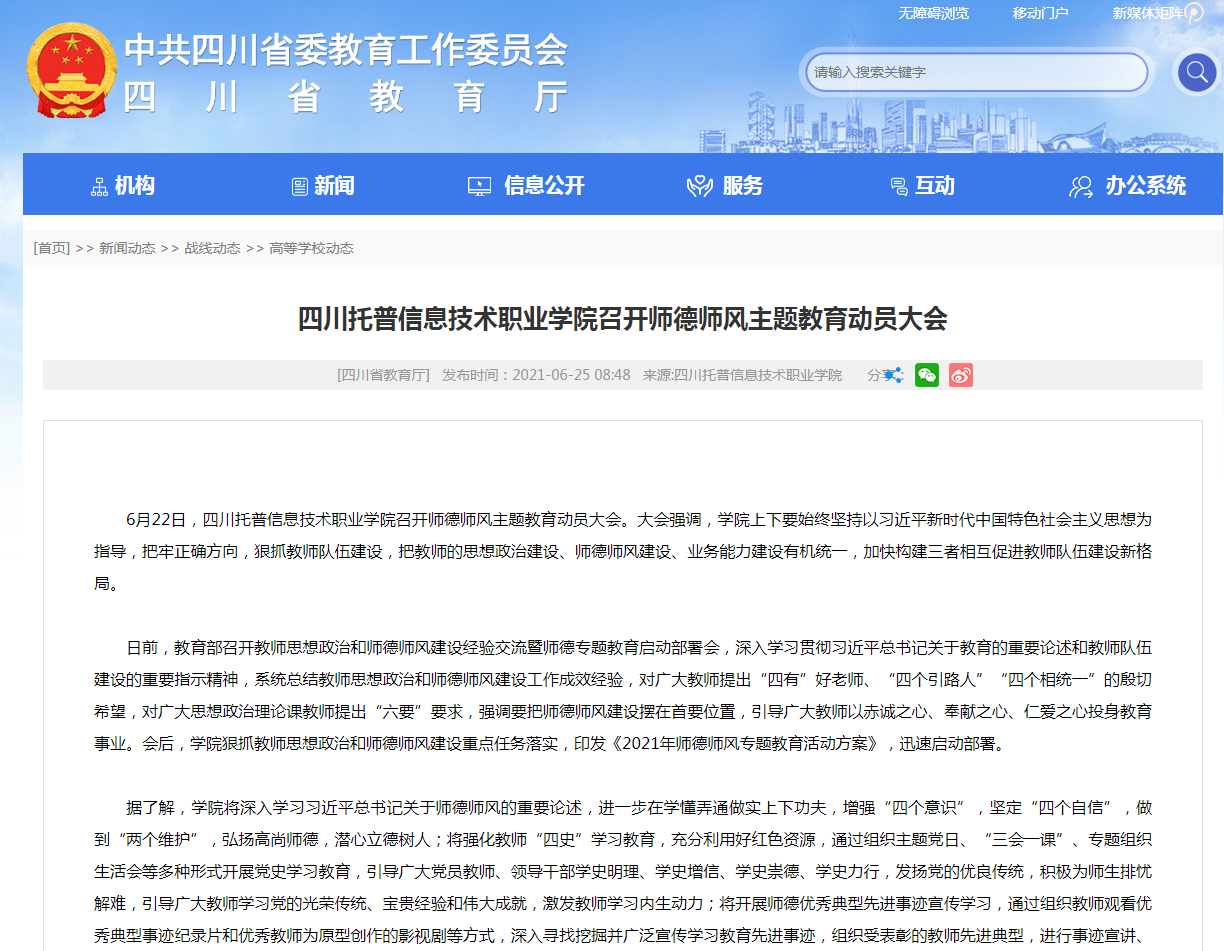Viewport: 1224px width, 951px height.
Task: Share article to WeChat
Action: [927, 375]
